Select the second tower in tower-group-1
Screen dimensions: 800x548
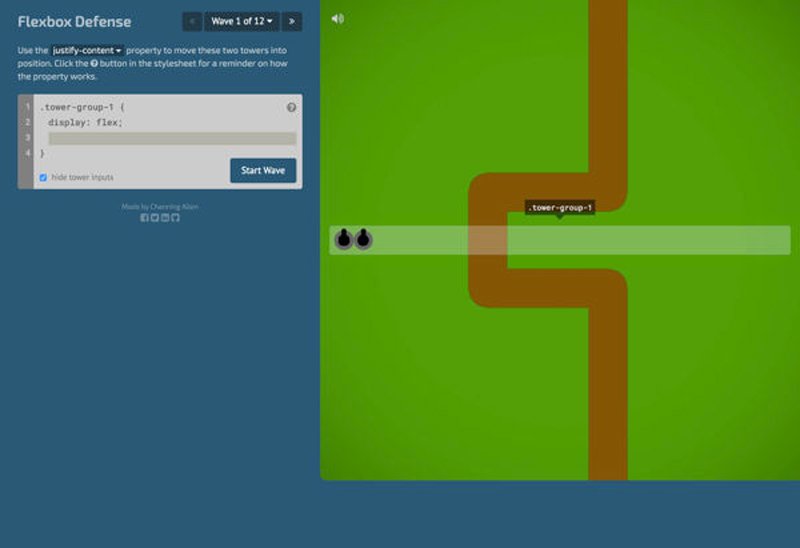coord(363,239)
